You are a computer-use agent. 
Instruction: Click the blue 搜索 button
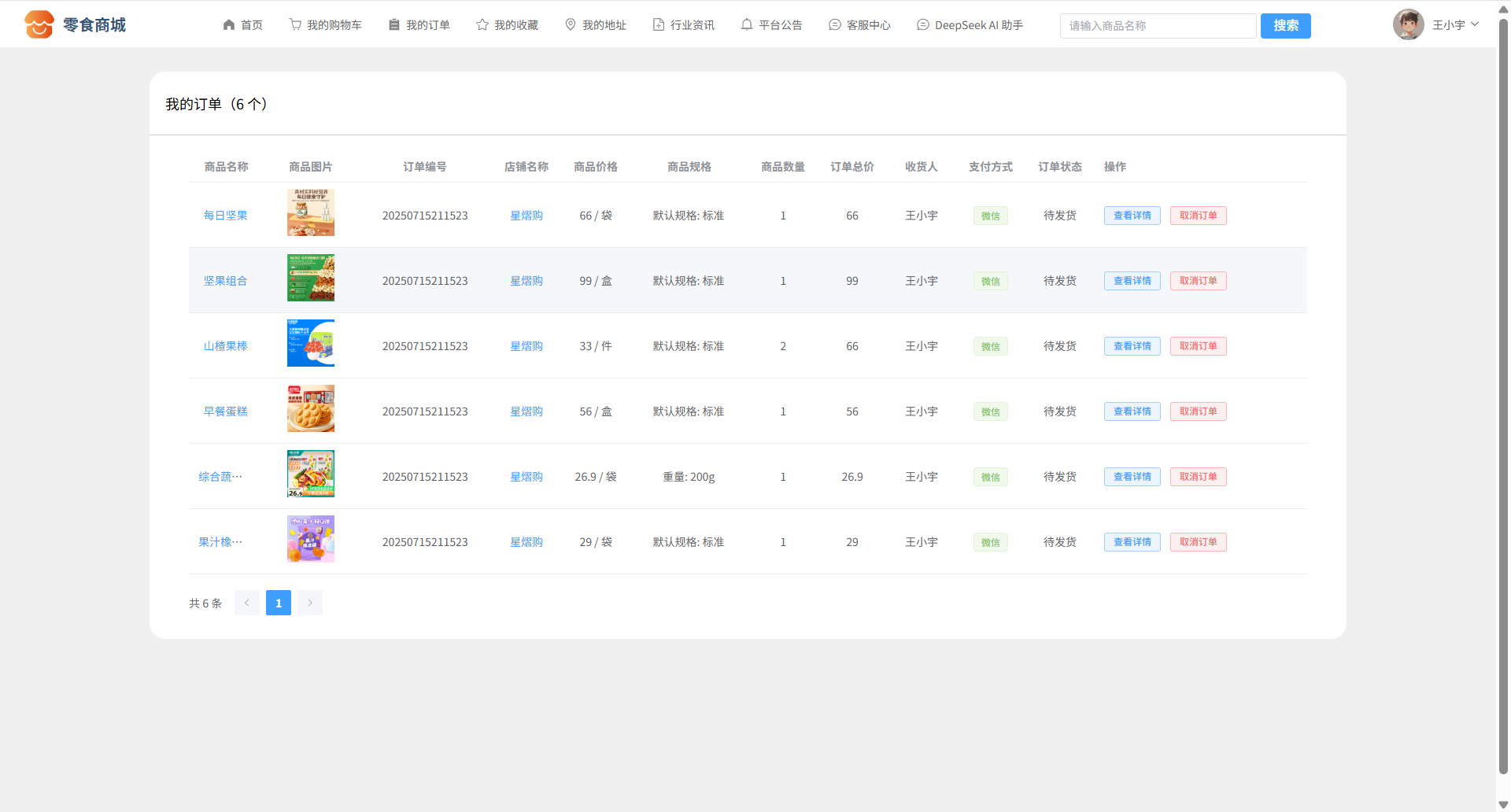(x=1285, y=26)
